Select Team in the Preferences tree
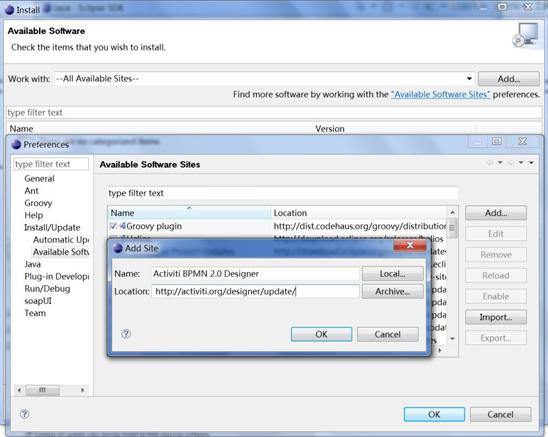The height and width of the screenshot is (437, 548). point(35,313)
